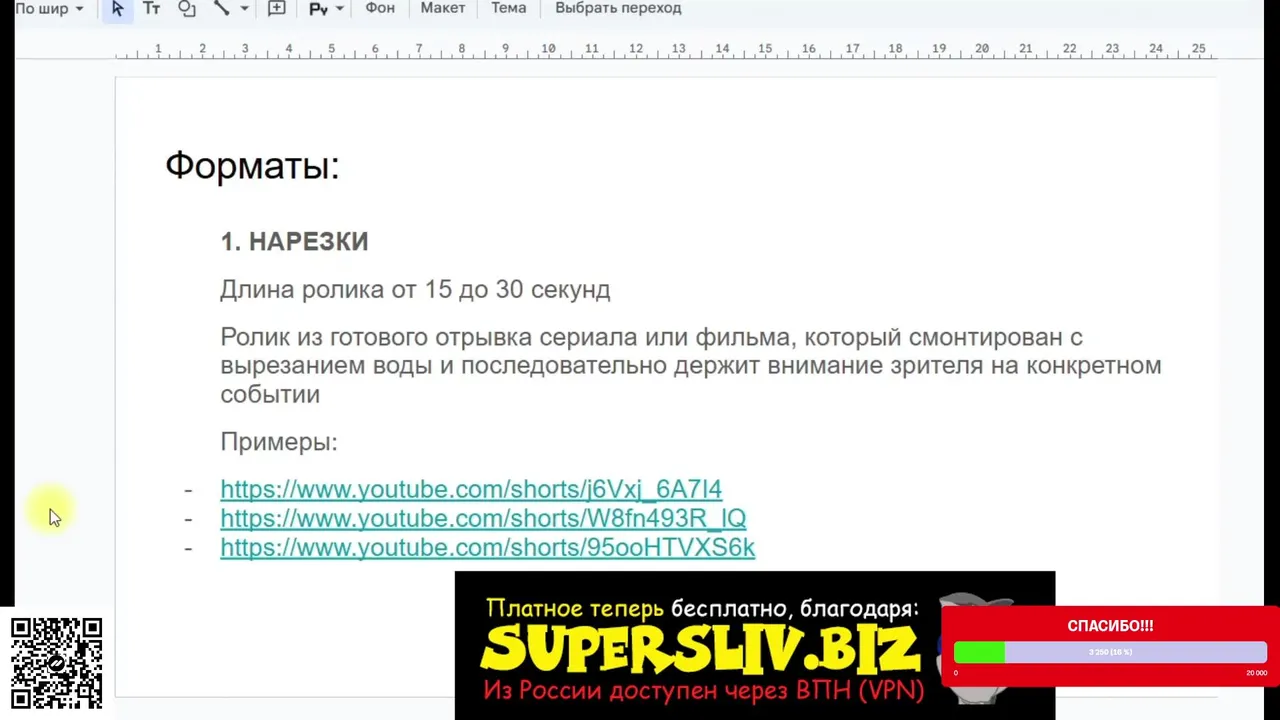Select the shape tool
Viewport: 1280px width, 720px height.
tap(187, 8)
